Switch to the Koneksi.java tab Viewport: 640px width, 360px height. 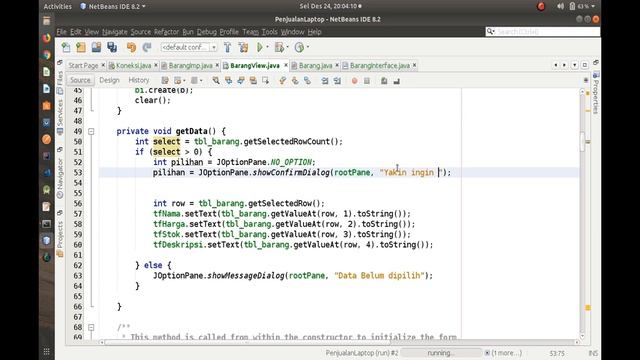[x=133, y=65]
